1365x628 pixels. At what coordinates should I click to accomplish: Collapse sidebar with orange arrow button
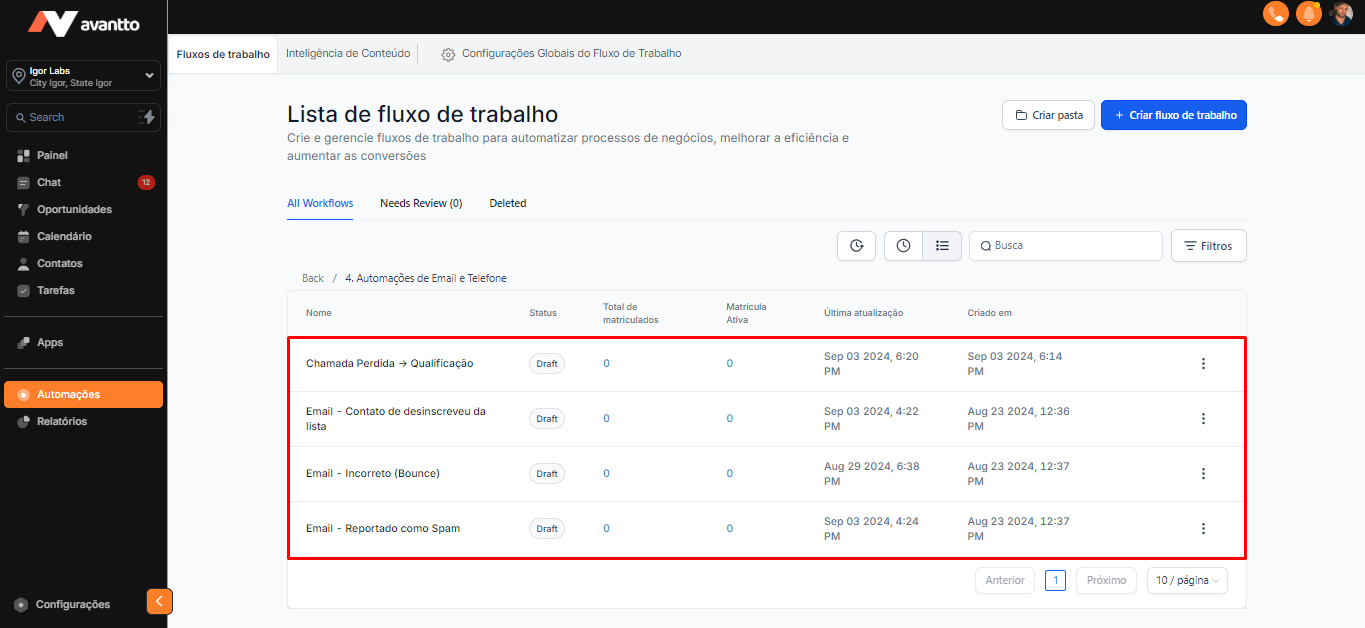tap(159, 601)
